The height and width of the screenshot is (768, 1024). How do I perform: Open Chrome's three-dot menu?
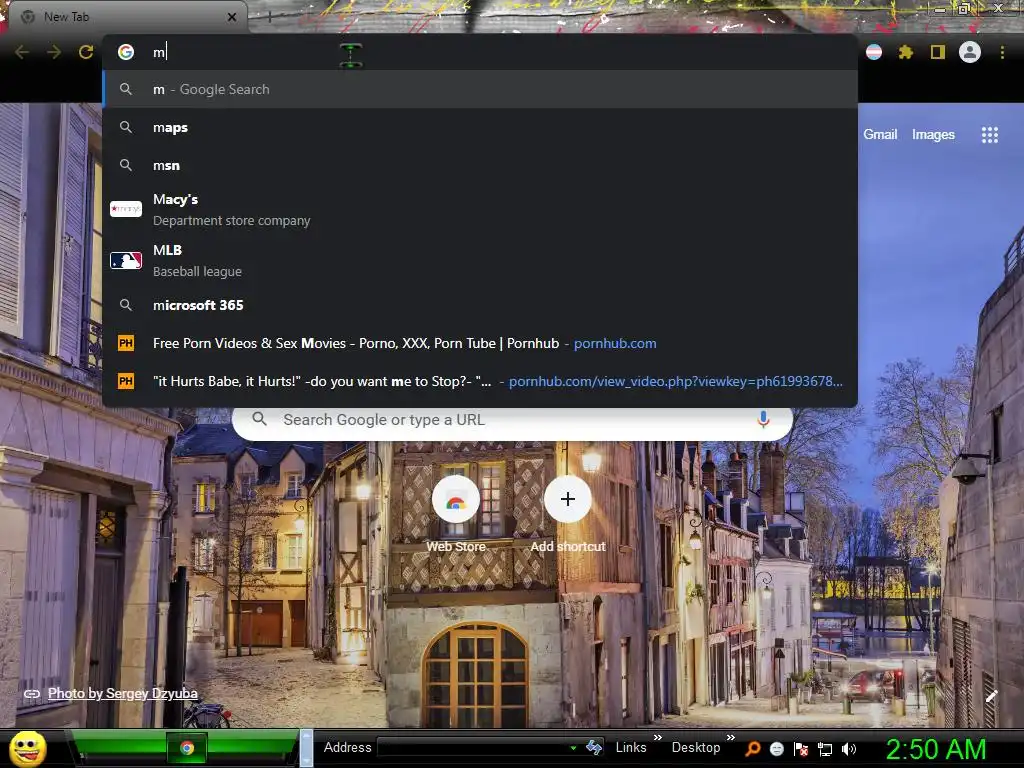pos(1002,52)
